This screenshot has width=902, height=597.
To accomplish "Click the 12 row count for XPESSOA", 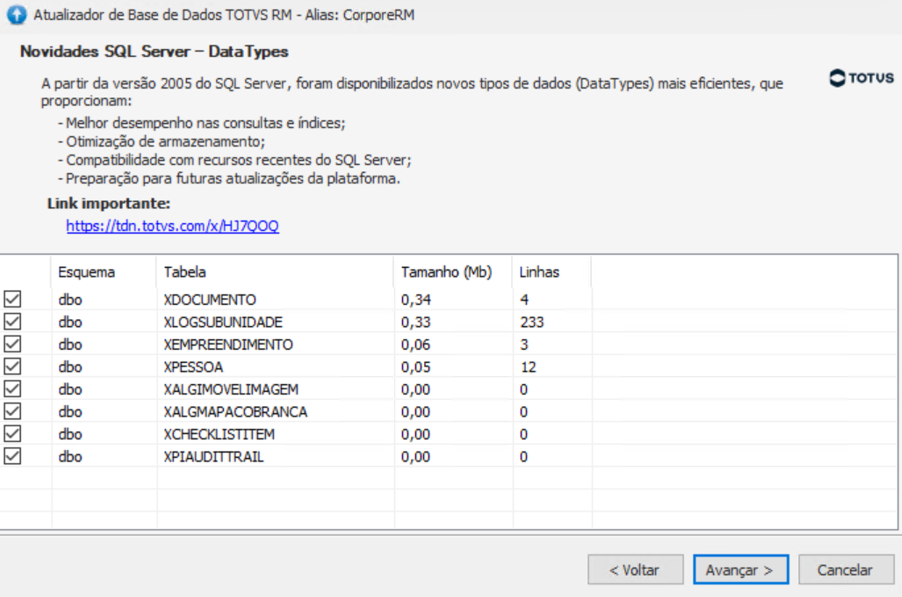I will (x=528, y=367).
